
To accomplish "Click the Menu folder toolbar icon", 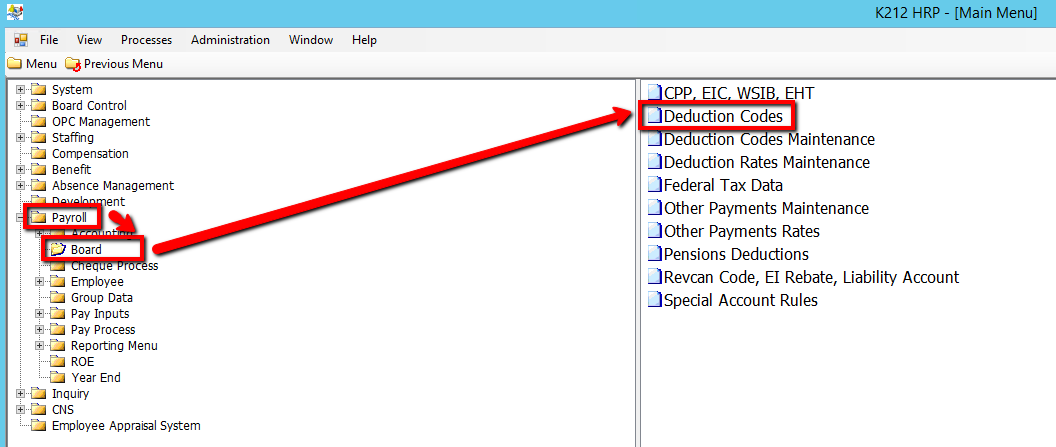I will (x=15, y=64).
